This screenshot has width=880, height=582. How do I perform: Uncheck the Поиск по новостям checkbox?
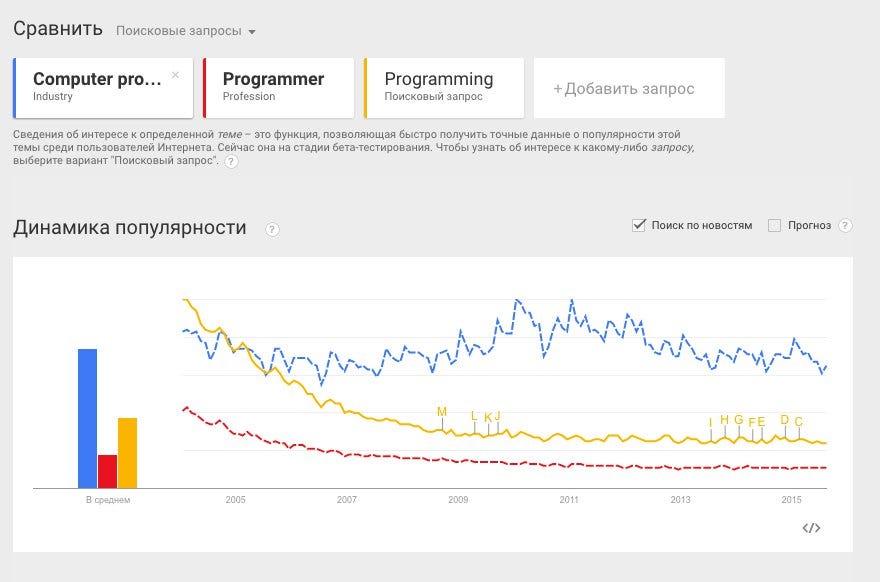638,225
